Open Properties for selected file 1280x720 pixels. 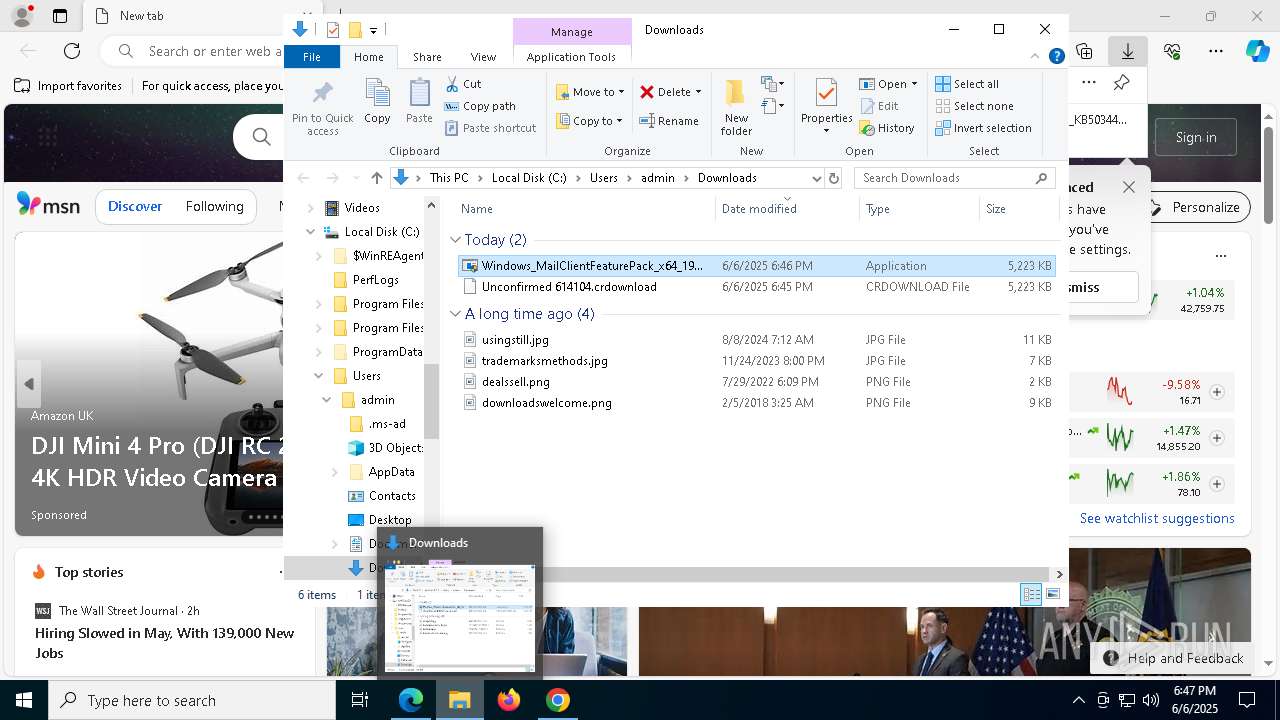click(x=826, y=108)
